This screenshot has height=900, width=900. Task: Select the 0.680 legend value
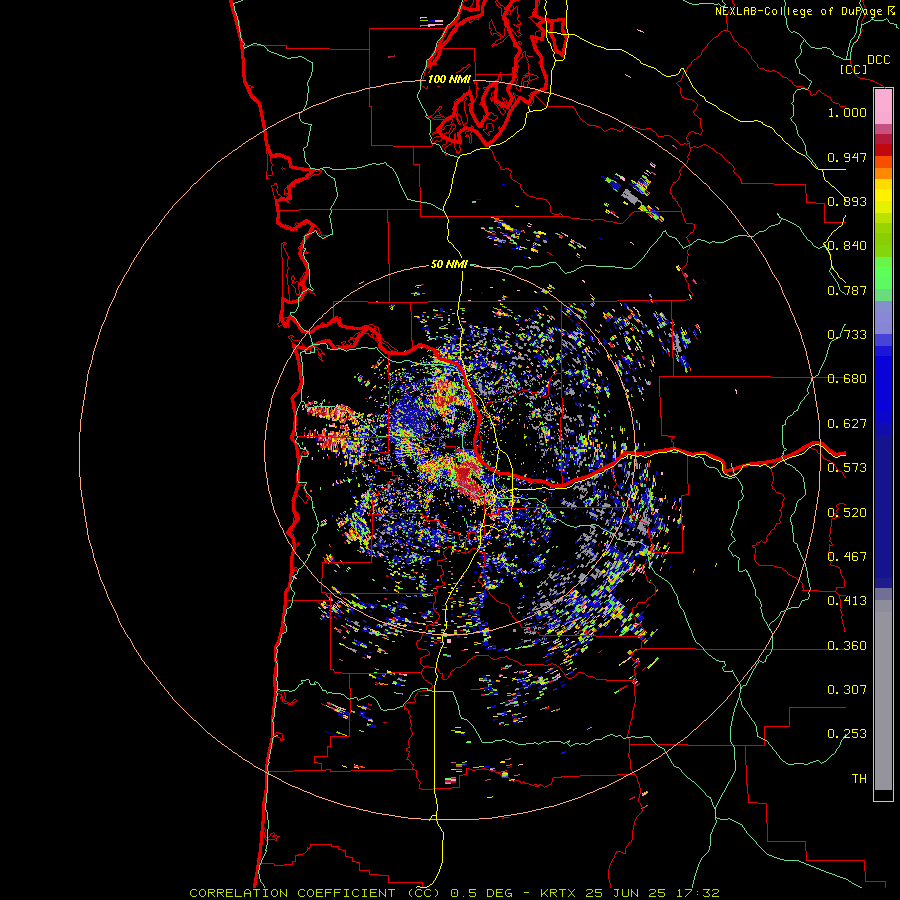(847, 379)
